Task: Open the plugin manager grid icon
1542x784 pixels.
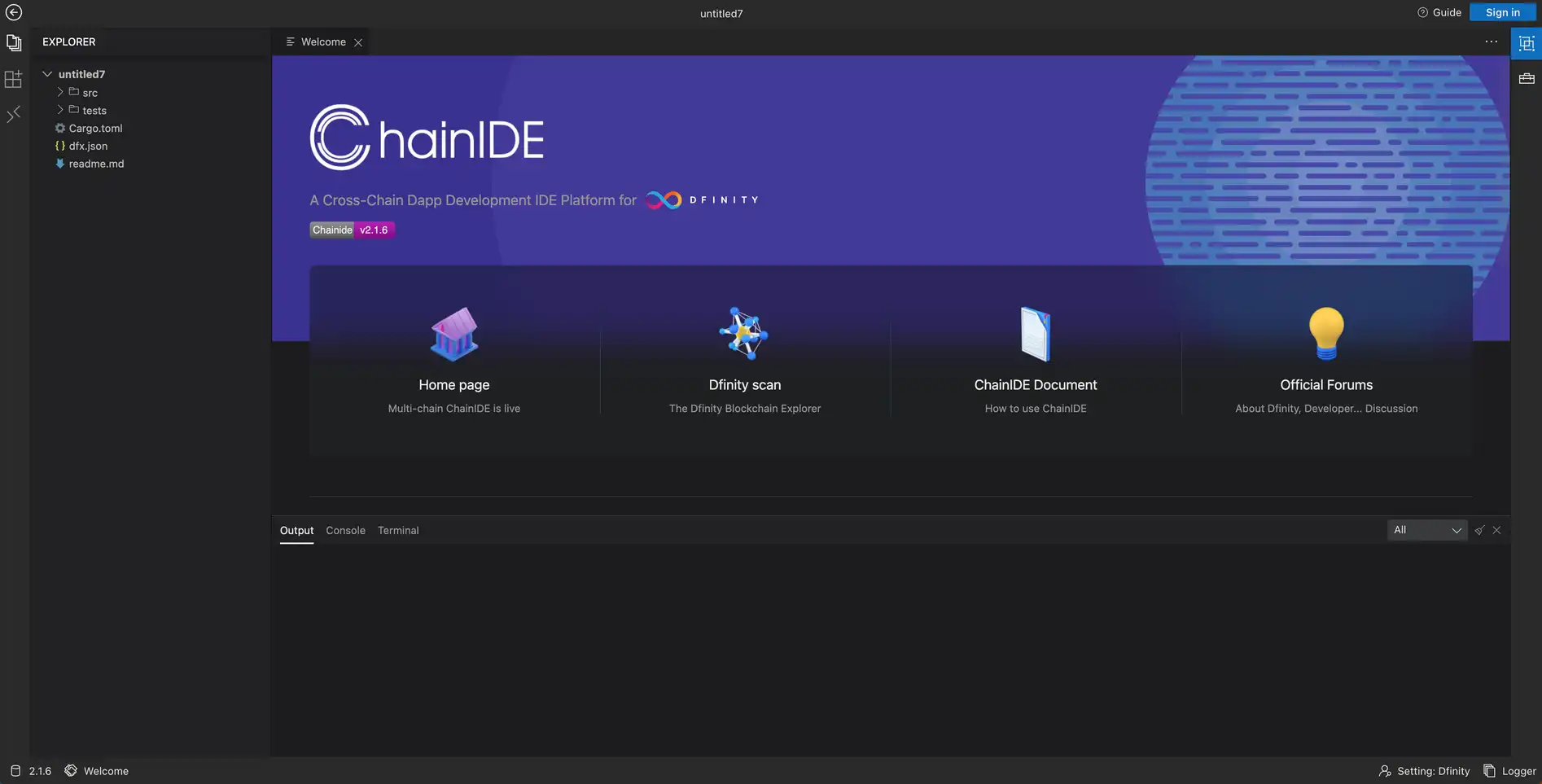Action: coord(14,79)
